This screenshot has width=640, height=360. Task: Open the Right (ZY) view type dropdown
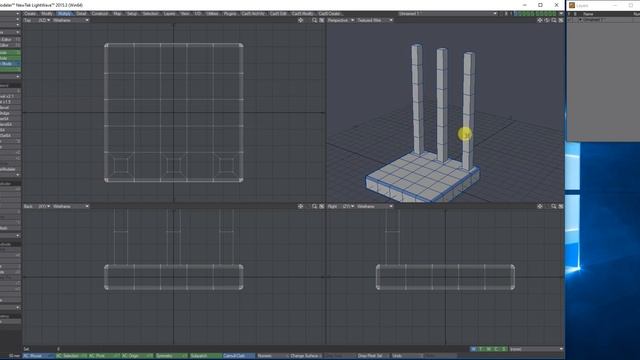pyautogui.click(x=341, y=207)
